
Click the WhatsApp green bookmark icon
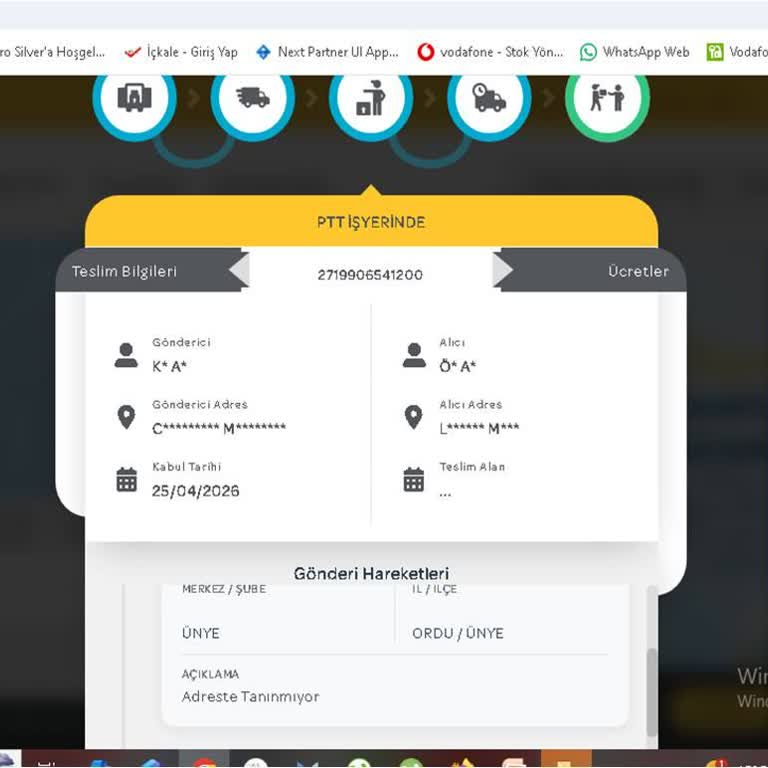tap(588, 52)
